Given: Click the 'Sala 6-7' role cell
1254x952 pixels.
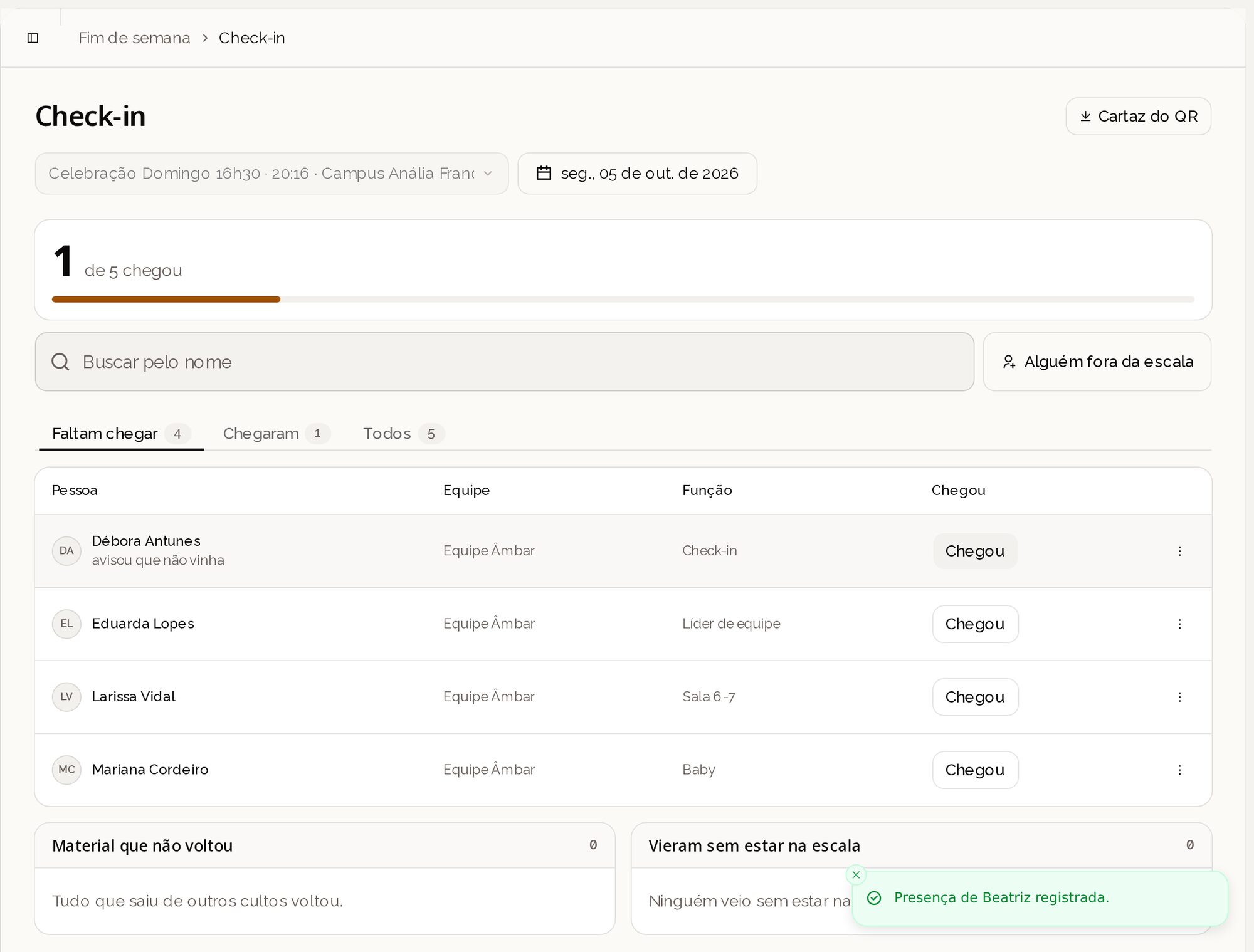Looking at the screenshot, I should point(709,697).
